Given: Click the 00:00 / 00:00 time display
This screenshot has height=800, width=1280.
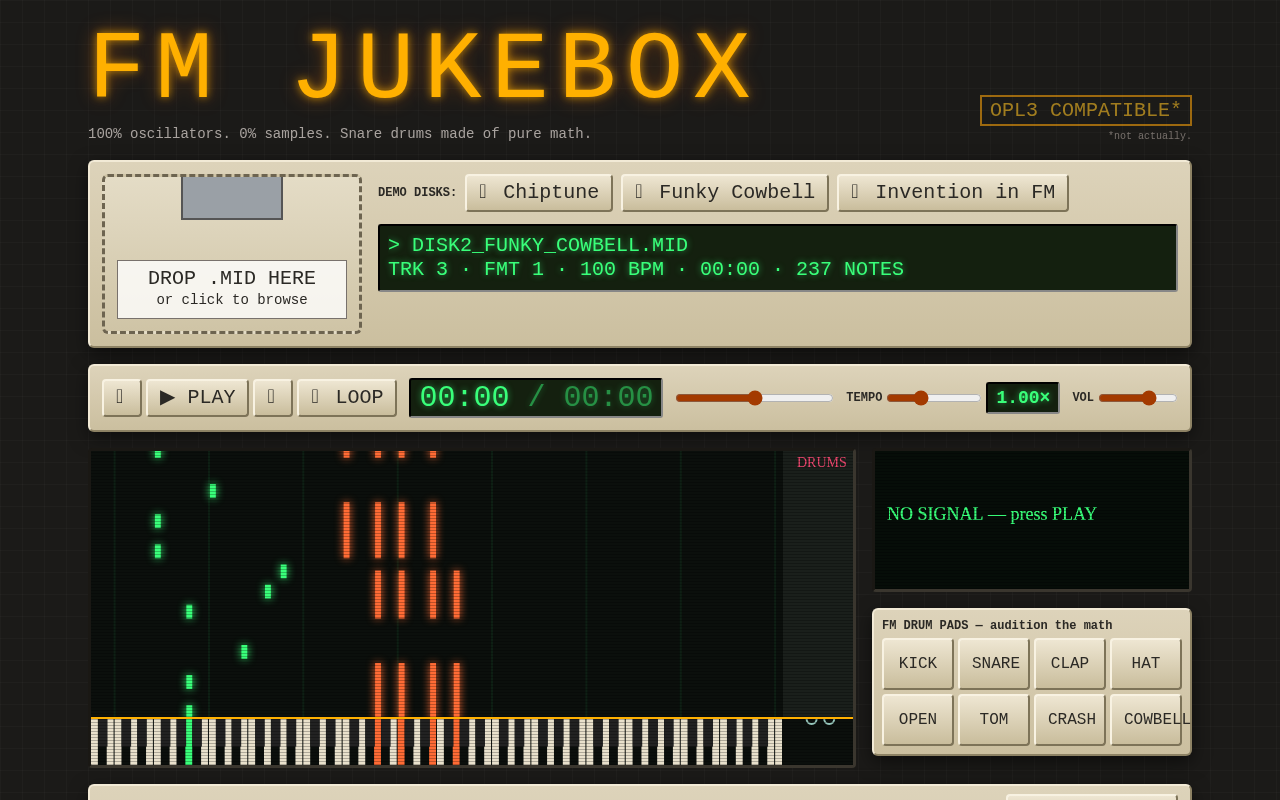Looking at the screenshot, I should pos(536,398).
